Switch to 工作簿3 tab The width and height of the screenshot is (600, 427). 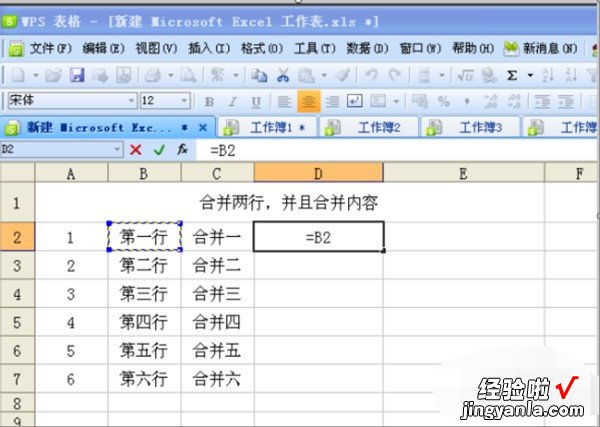pyautogui.click(x=471, y=127)
